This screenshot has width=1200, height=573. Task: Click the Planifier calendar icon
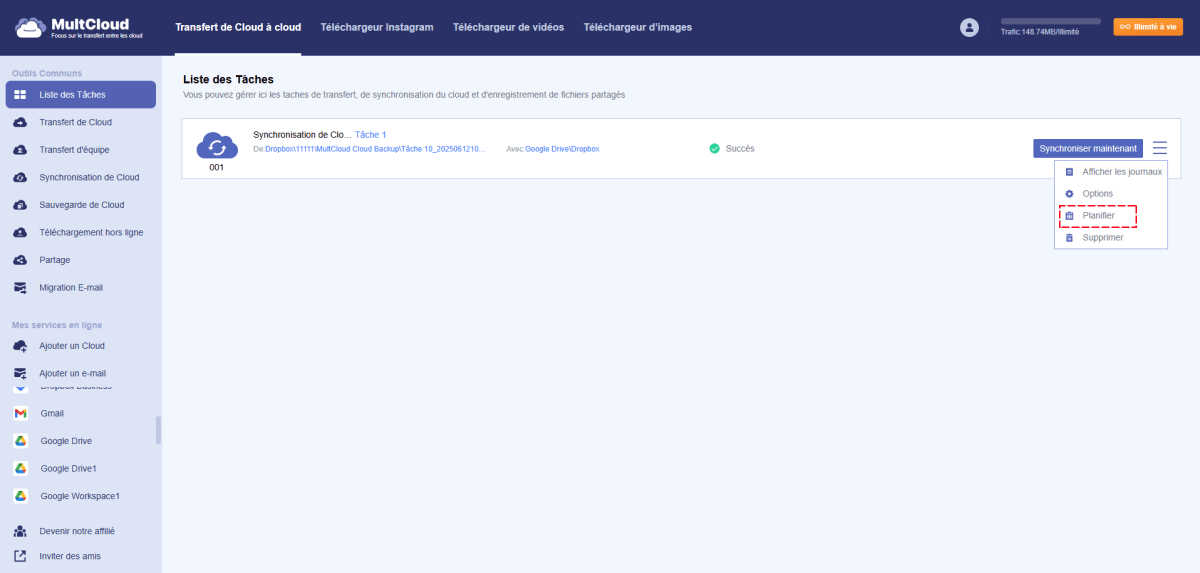[x=1069, y=216]
